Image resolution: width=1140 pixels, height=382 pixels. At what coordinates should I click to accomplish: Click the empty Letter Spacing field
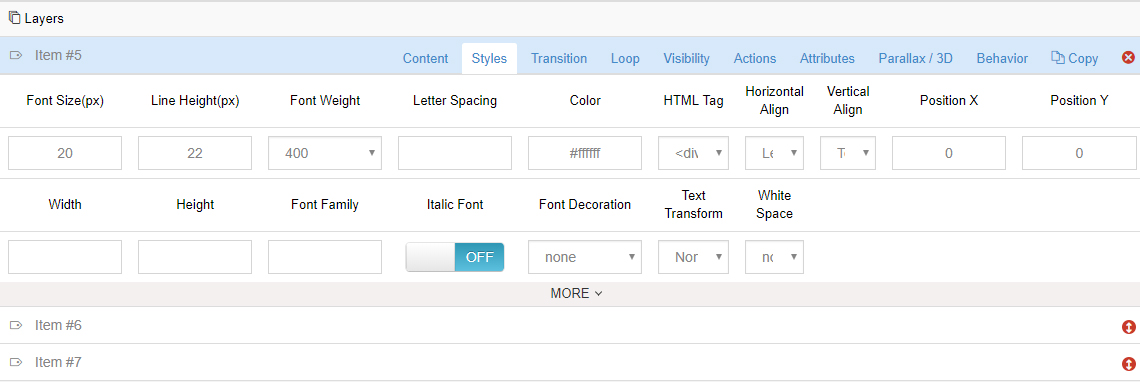[x=455, y=153]
